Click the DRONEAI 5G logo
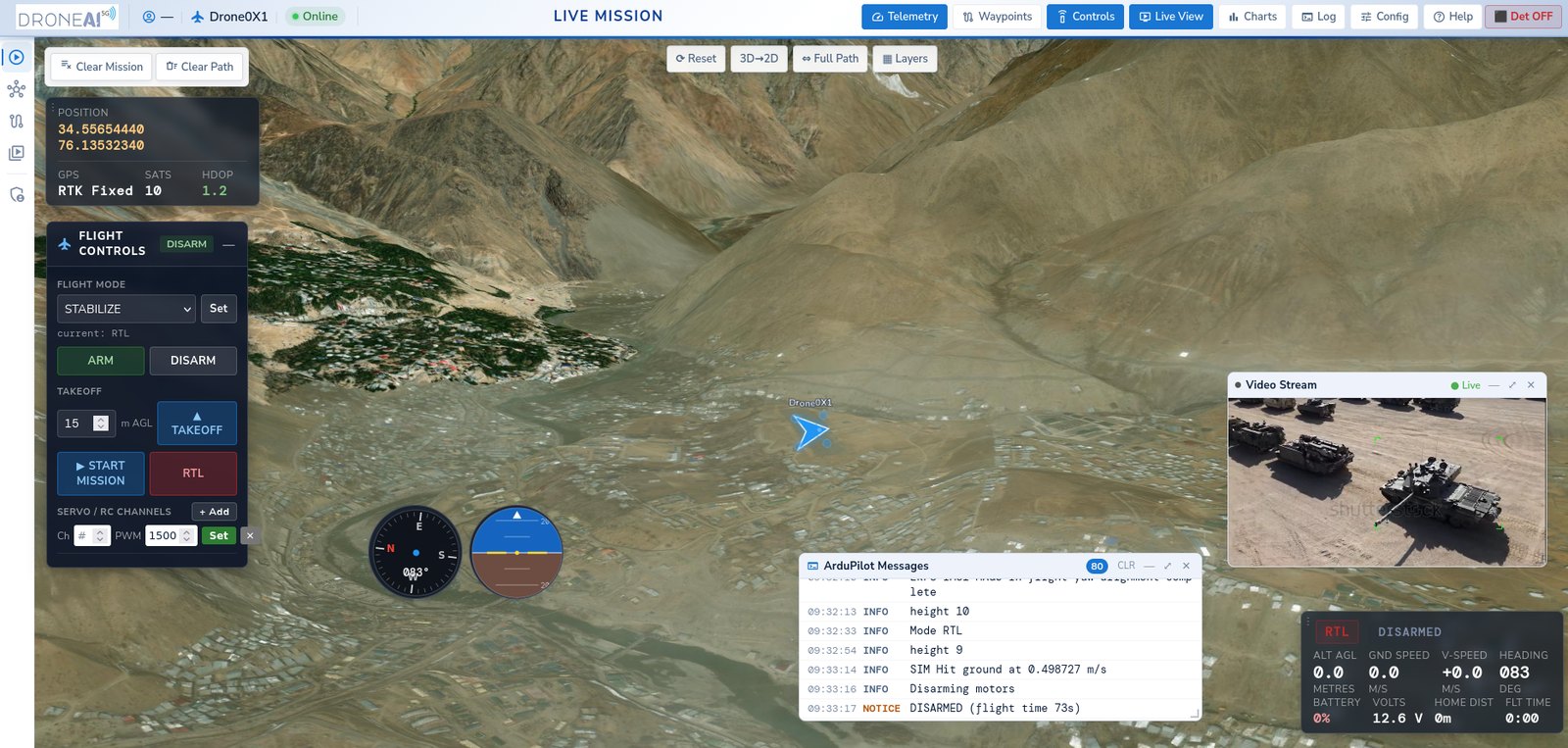1568x748 pixels. pyautogui.click(x=67, y=18)
